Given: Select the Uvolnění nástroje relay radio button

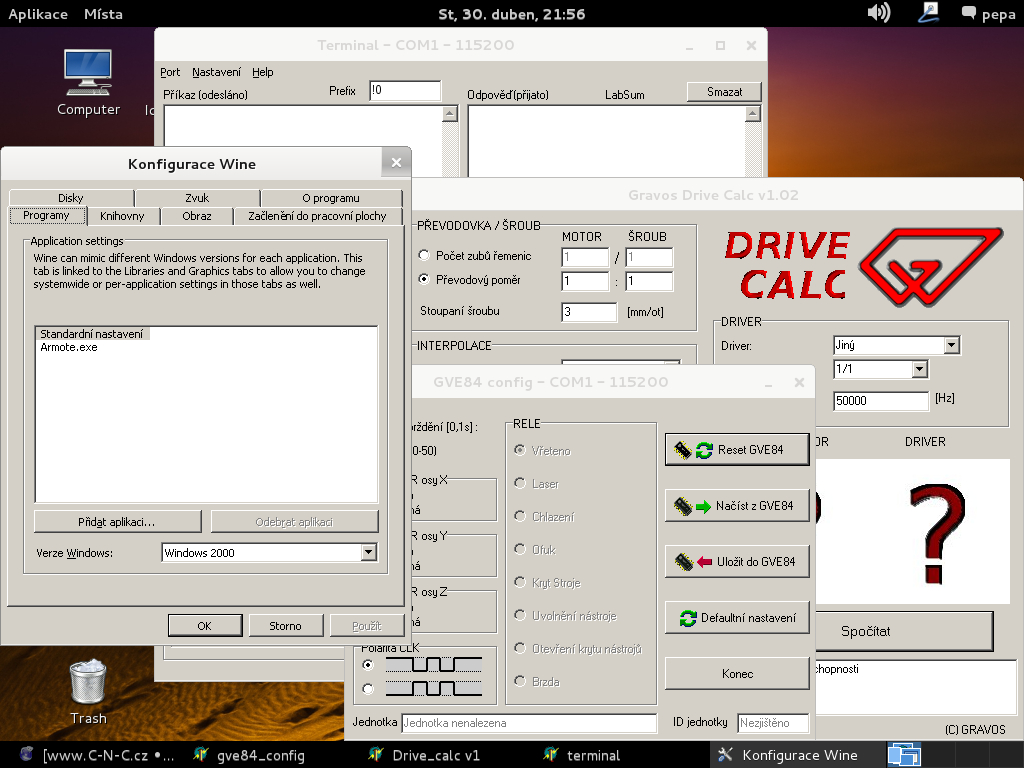Looking at the screenshot, I should (x=520, y=615).
